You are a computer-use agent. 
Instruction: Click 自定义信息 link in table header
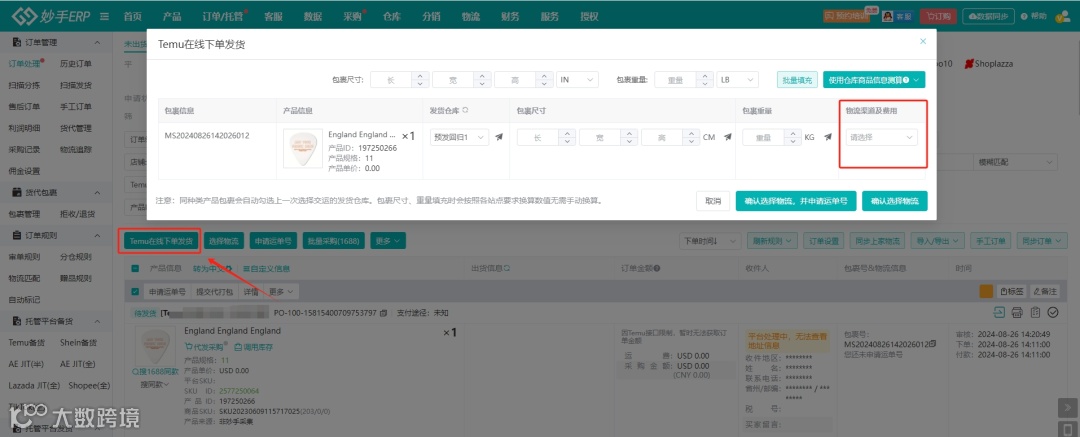[266, 269]
